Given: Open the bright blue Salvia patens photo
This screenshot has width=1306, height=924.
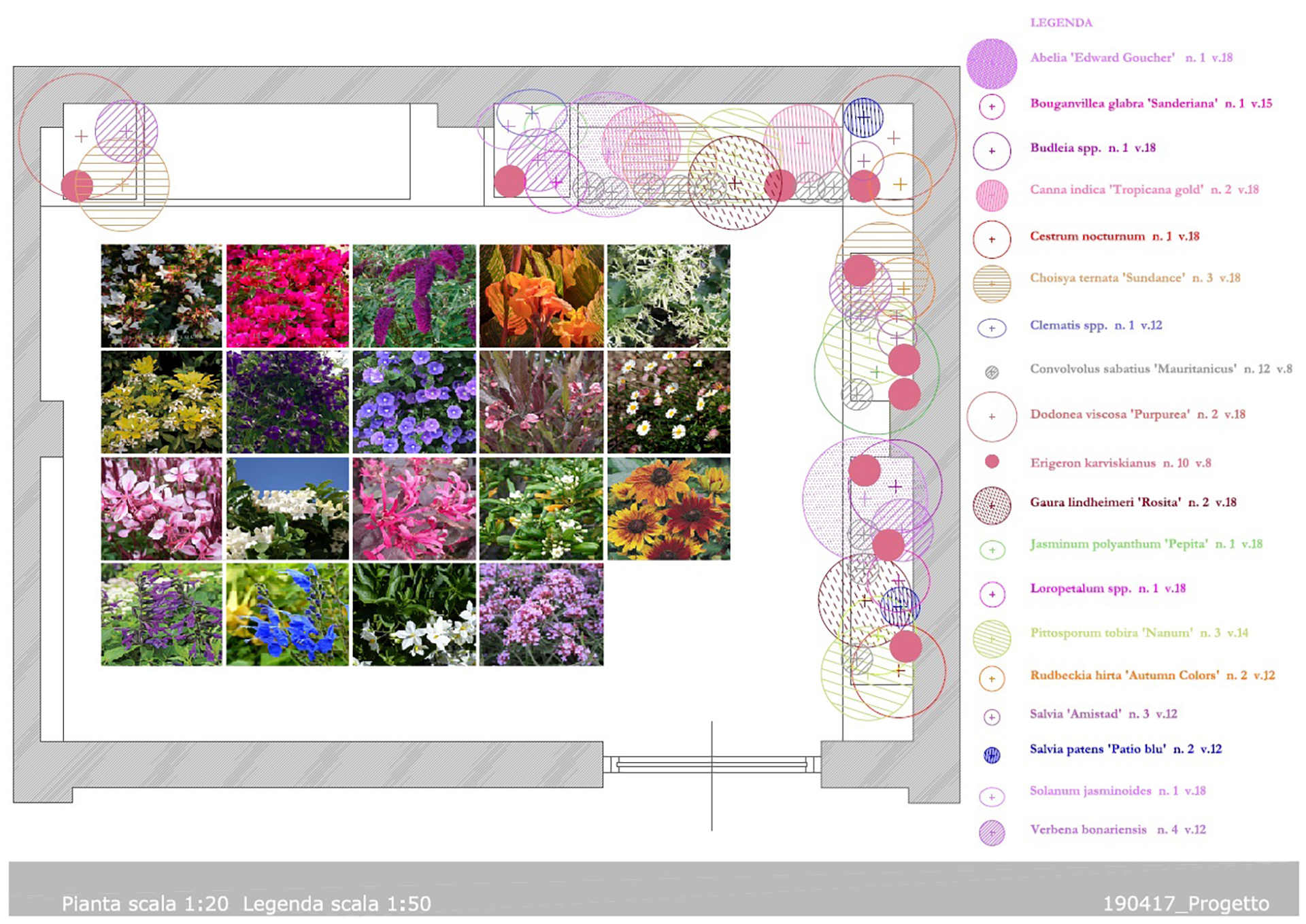Looking at the screenshot, I should (288, 614).
